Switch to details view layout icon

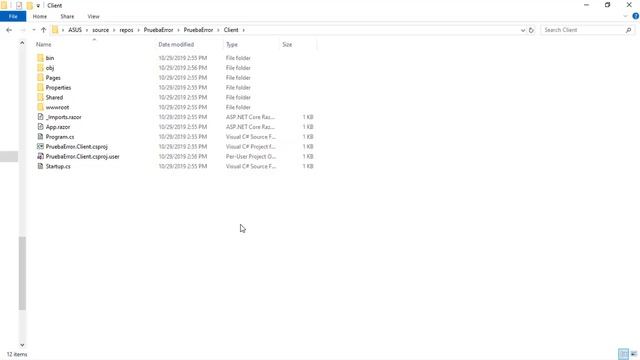click(x=623, y=354)
